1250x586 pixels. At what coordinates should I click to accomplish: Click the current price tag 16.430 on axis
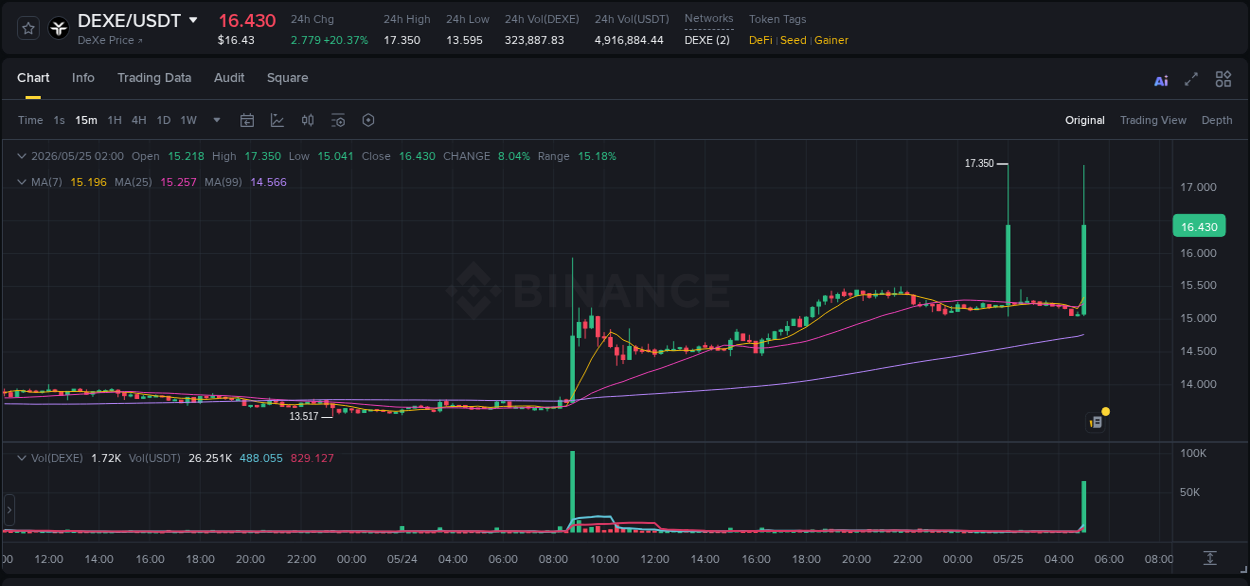tap(1199, 227)
